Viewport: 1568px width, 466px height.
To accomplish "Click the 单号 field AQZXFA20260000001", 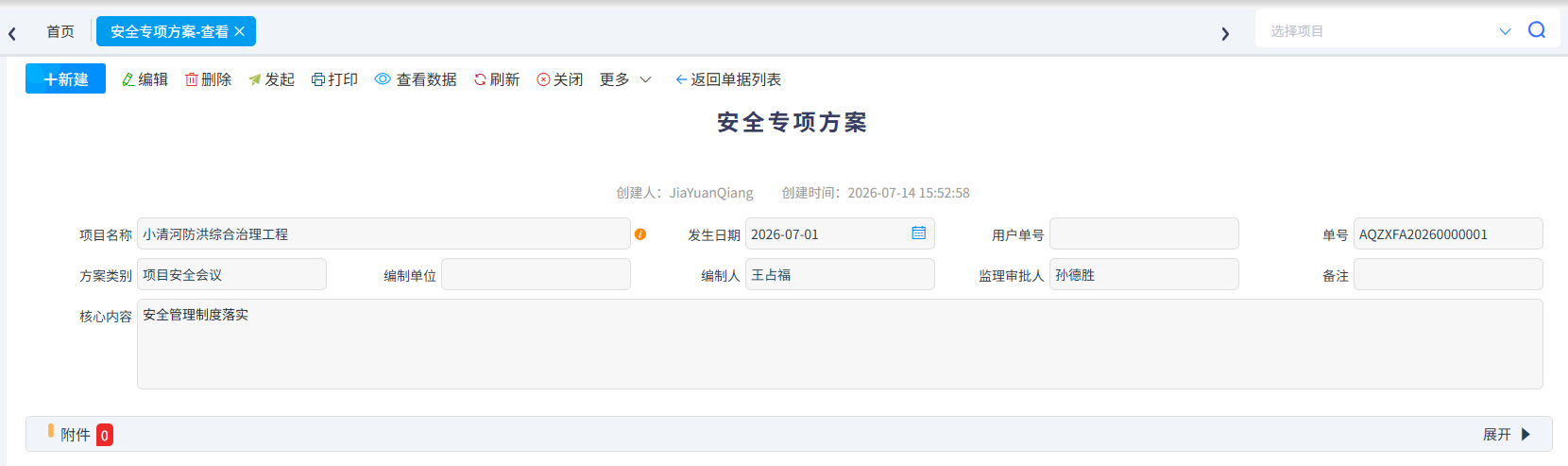I will pos(1448,233).
